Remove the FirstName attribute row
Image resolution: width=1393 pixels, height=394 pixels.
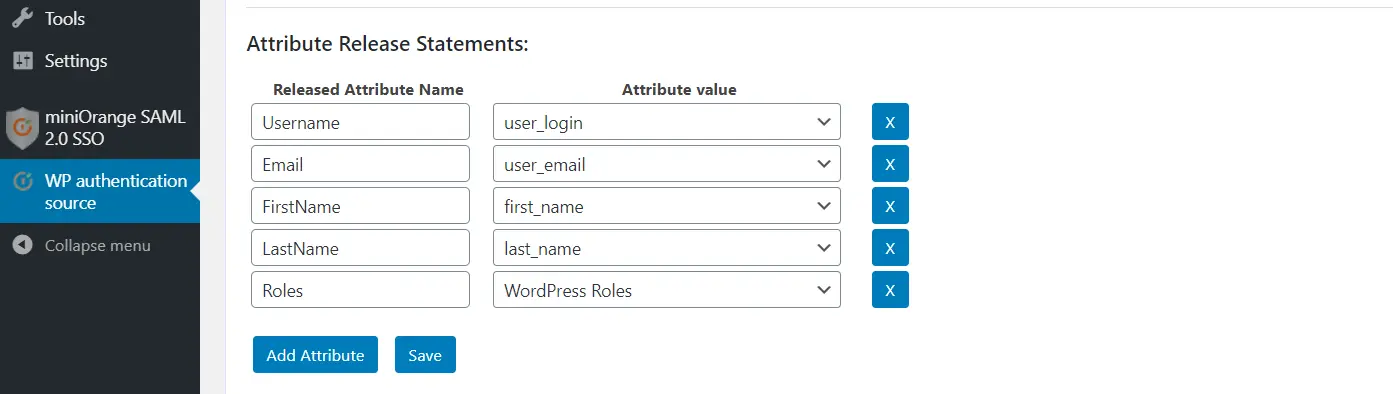pos(890,206)
